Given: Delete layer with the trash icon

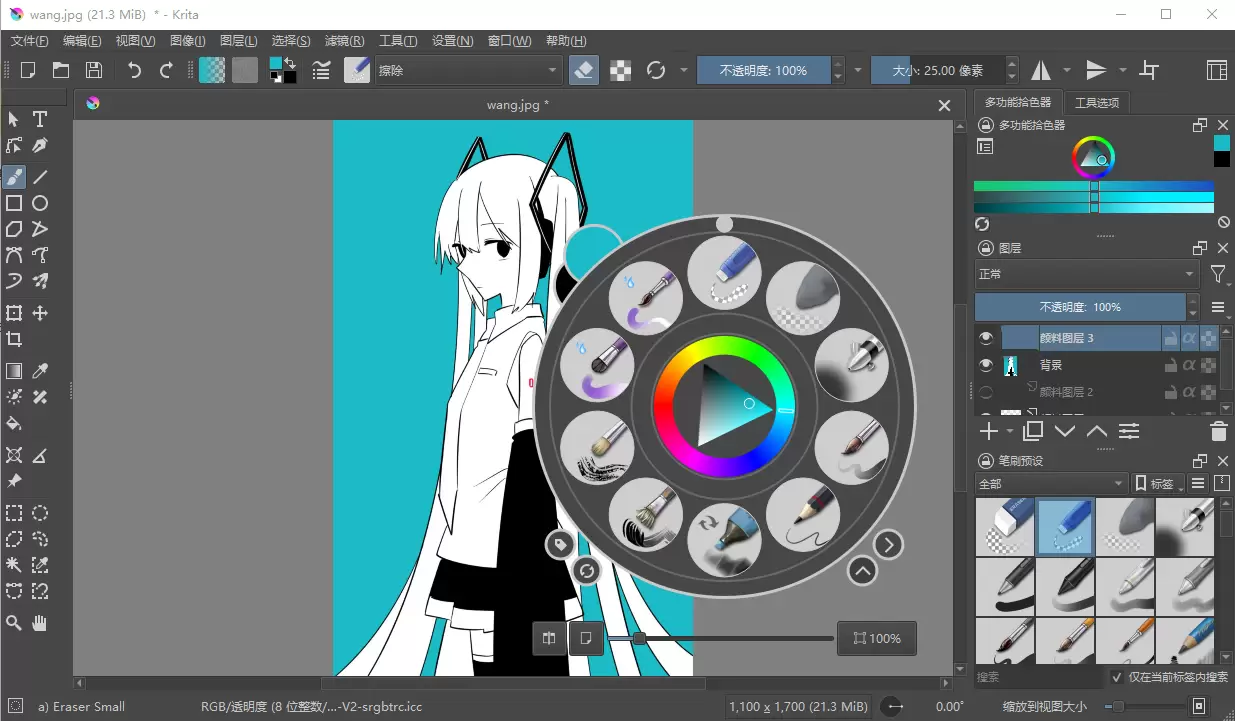Looking at the screenshot, I should (x=1218, y=431).
